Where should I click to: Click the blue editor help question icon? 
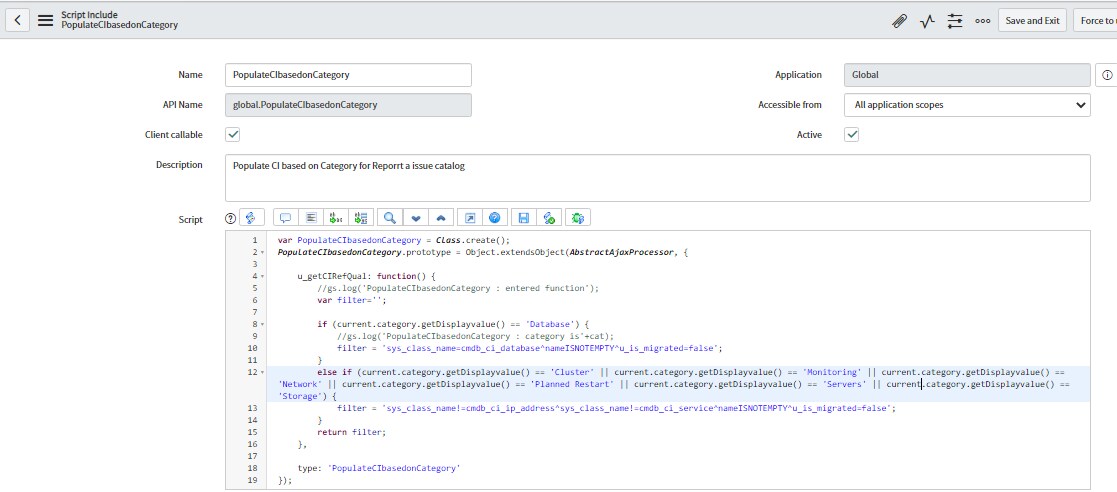pyautogui.click(x=495, y=218)
